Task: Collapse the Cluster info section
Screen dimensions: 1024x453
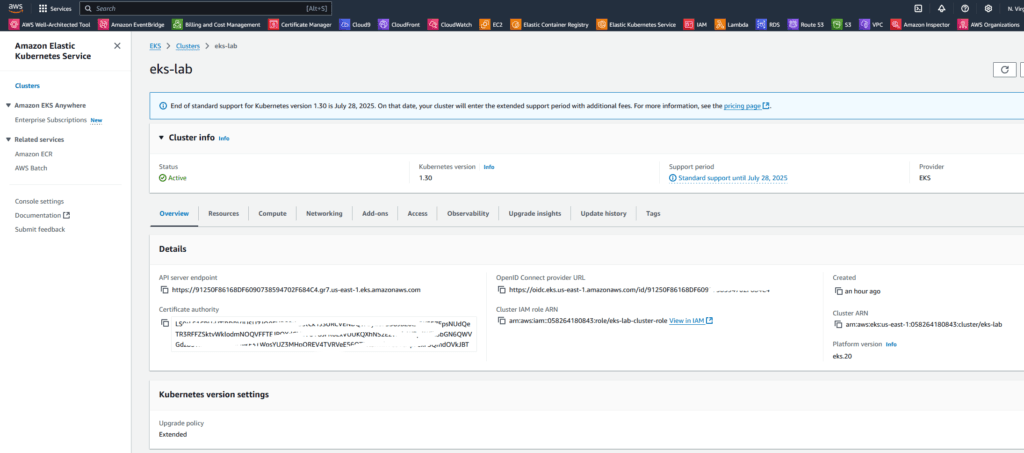Action: point(162,138)
